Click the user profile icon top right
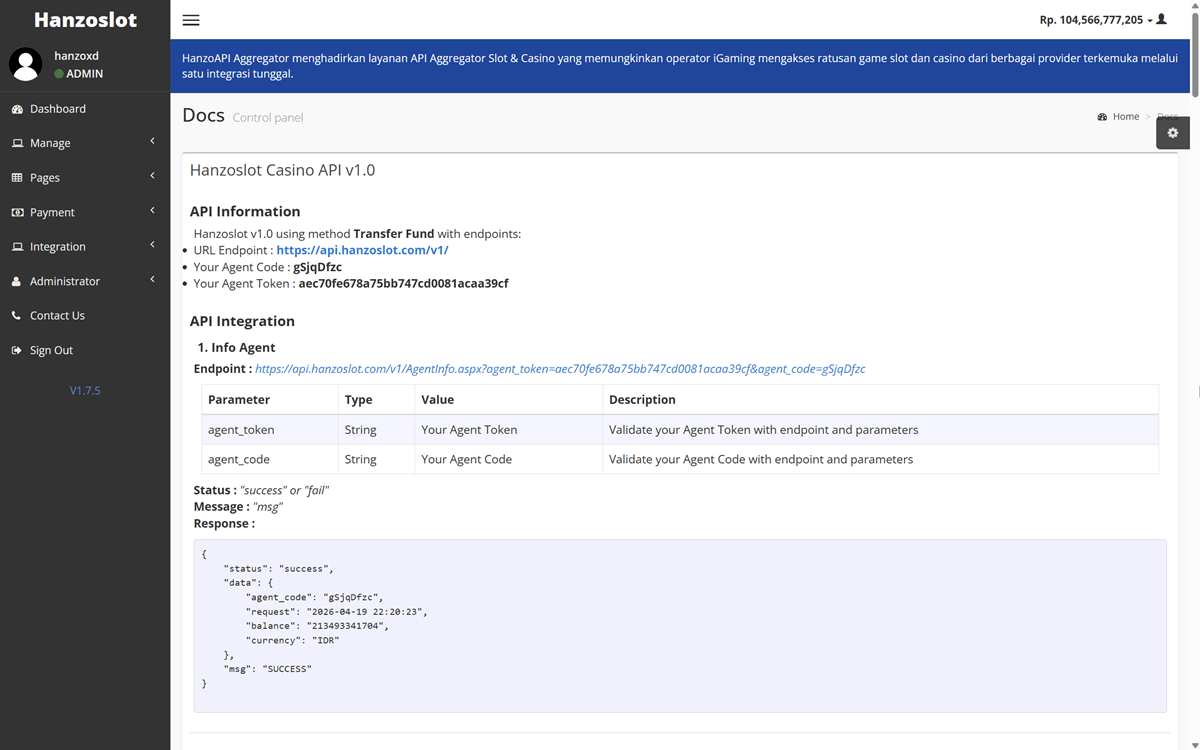The width and height of the screenshot is (1200, 750). (1161, 19)
